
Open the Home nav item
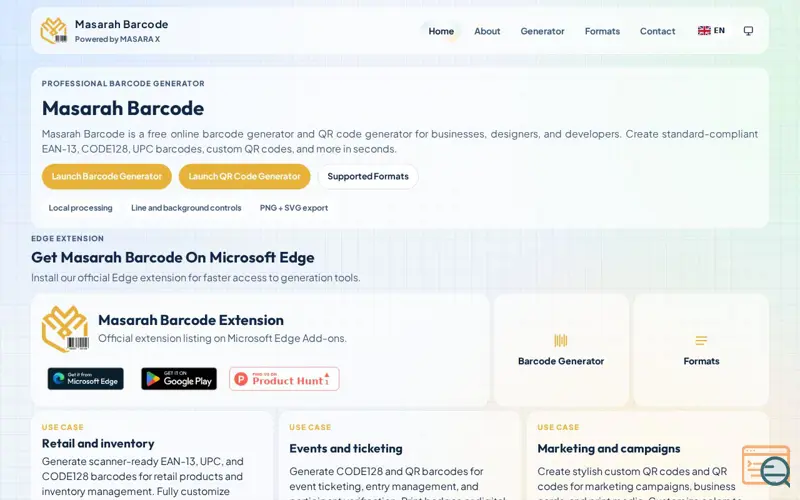[441, 31]
